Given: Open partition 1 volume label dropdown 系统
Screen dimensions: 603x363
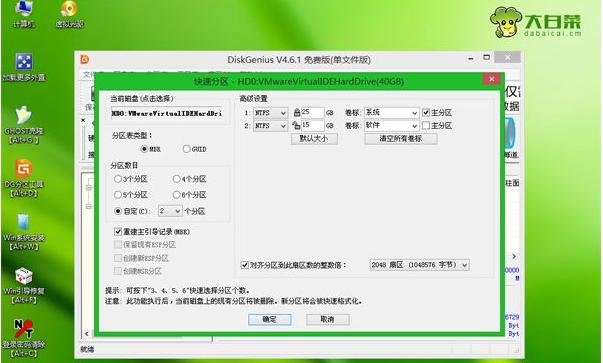Looking at the screenshot, I should point(391,113).
